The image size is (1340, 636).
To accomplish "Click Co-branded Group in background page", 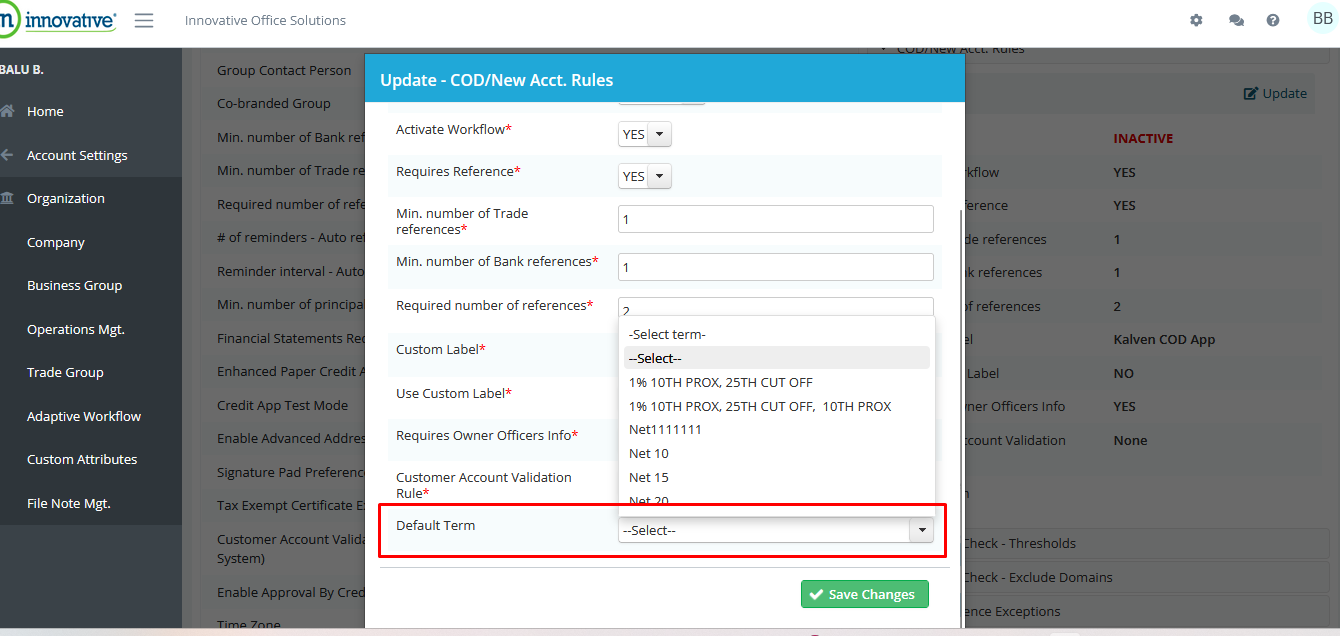I will [274, 103].
